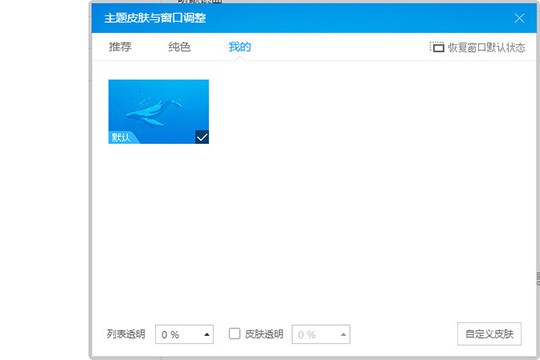The height and width of the screenshot is (360, 540).
Task: Open the 皮肤透明 percentage dropdown
Action: pos(321,334)
